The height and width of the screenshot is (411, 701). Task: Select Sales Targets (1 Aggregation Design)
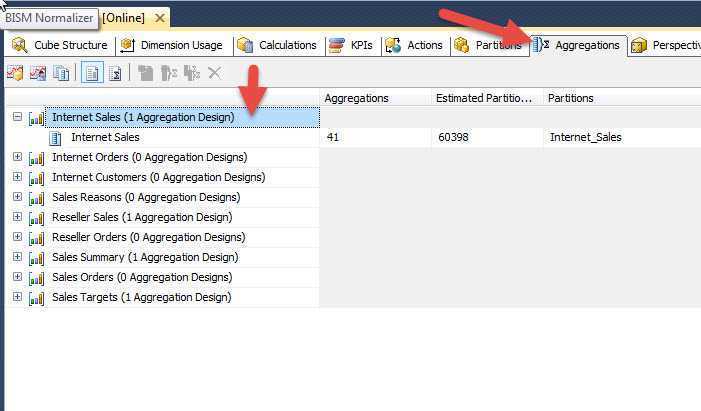tap(142, 297)
